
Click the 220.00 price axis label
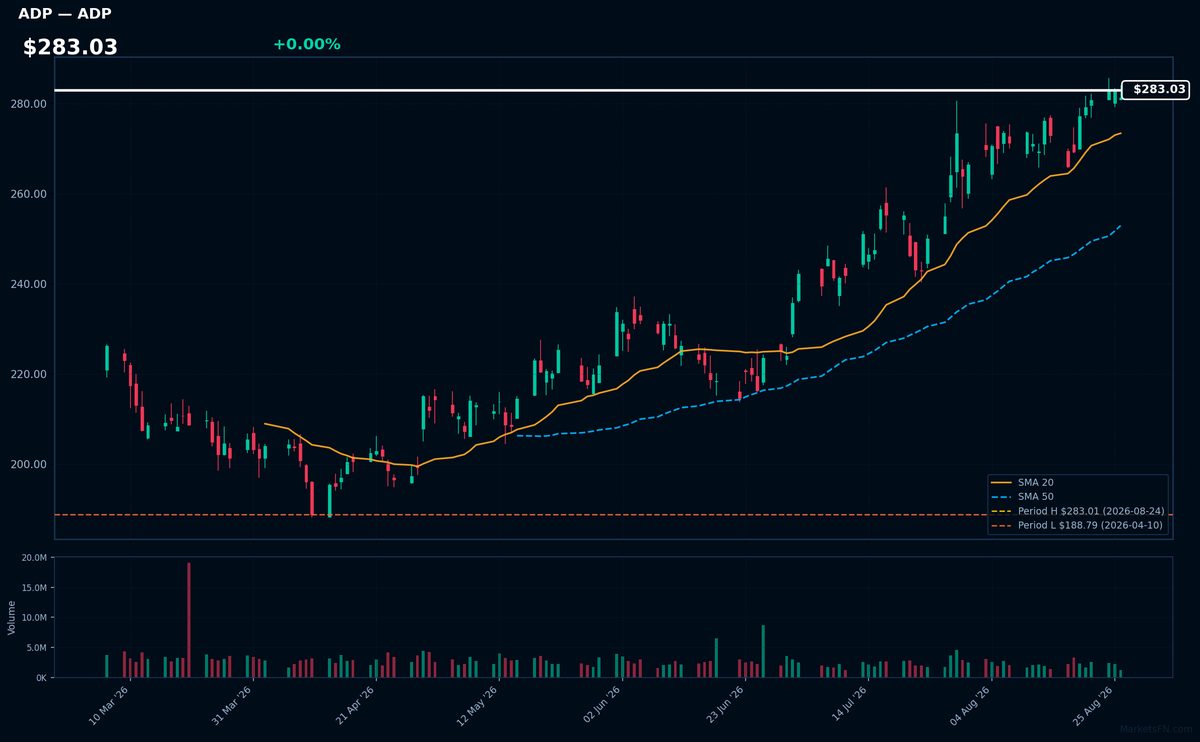pos(29,374)
